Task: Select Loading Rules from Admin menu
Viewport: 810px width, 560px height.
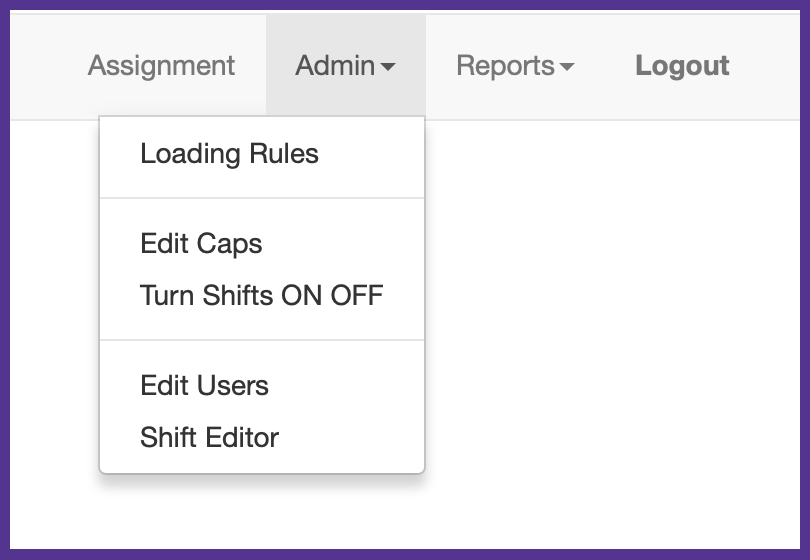Action: pyautogui.click(x=229, y=154)
